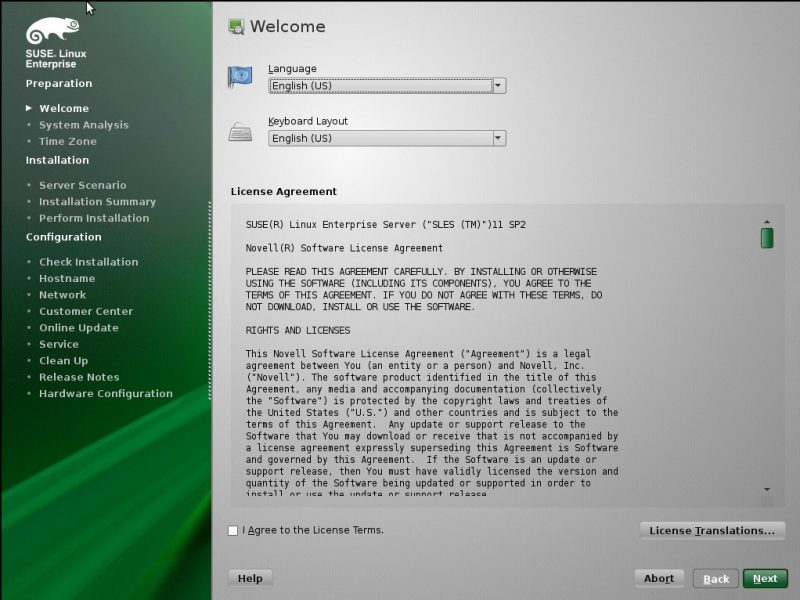
Task: Click the Time Zone sidebar step
Action: click(x=68, y=141)
